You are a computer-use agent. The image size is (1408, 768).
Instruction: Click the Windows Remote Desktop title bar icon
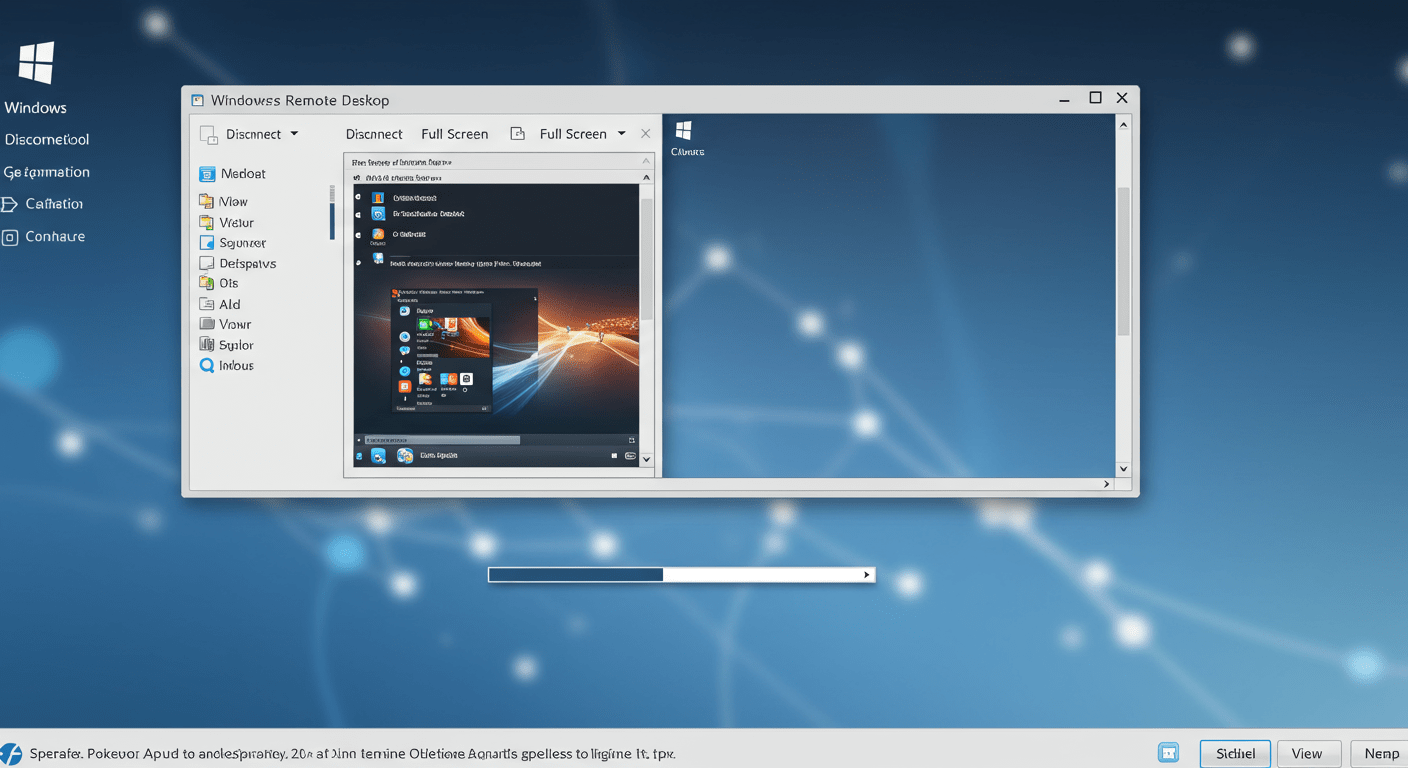[197, 100]
